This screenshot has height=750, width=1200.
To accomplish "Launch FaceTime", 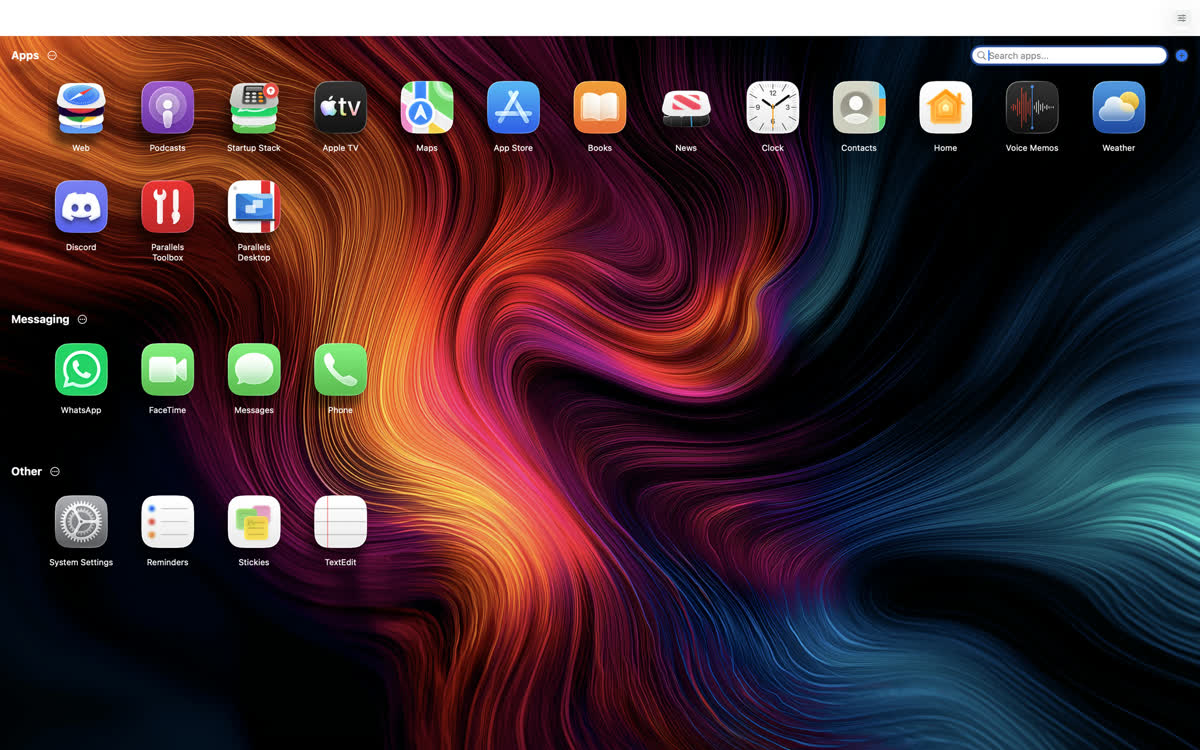I will [x=167, y=370].
